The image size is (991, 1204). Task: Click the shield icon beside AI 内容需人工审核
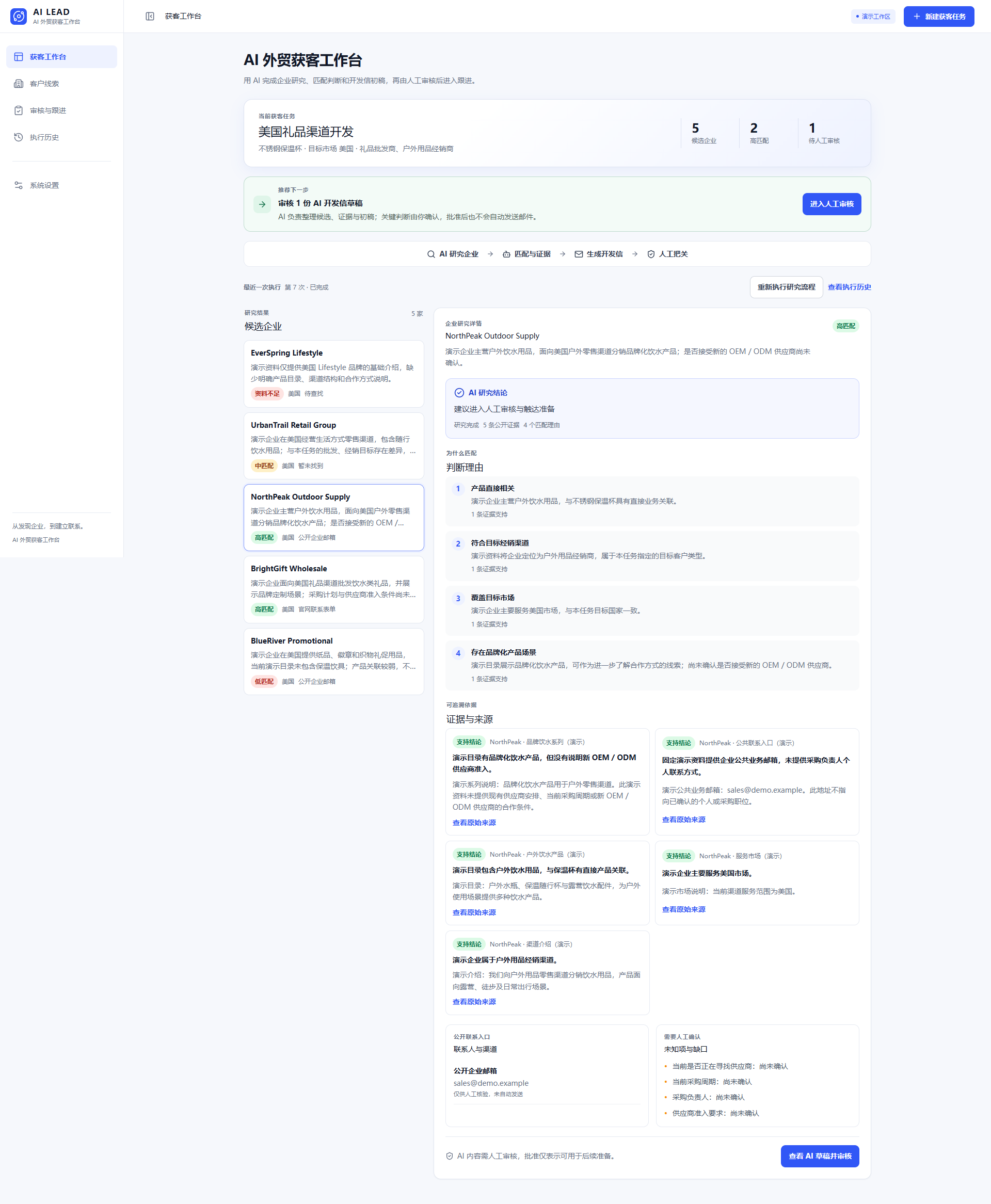point(449,1156)
